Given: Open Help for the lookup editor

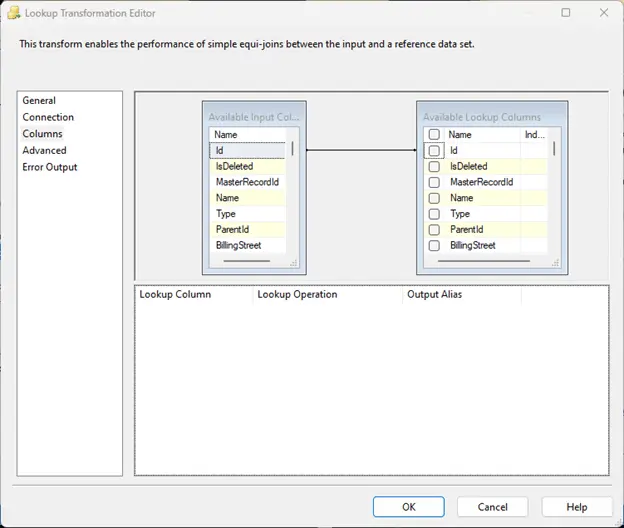Looking at the screenshot, I should coord(577,507).
